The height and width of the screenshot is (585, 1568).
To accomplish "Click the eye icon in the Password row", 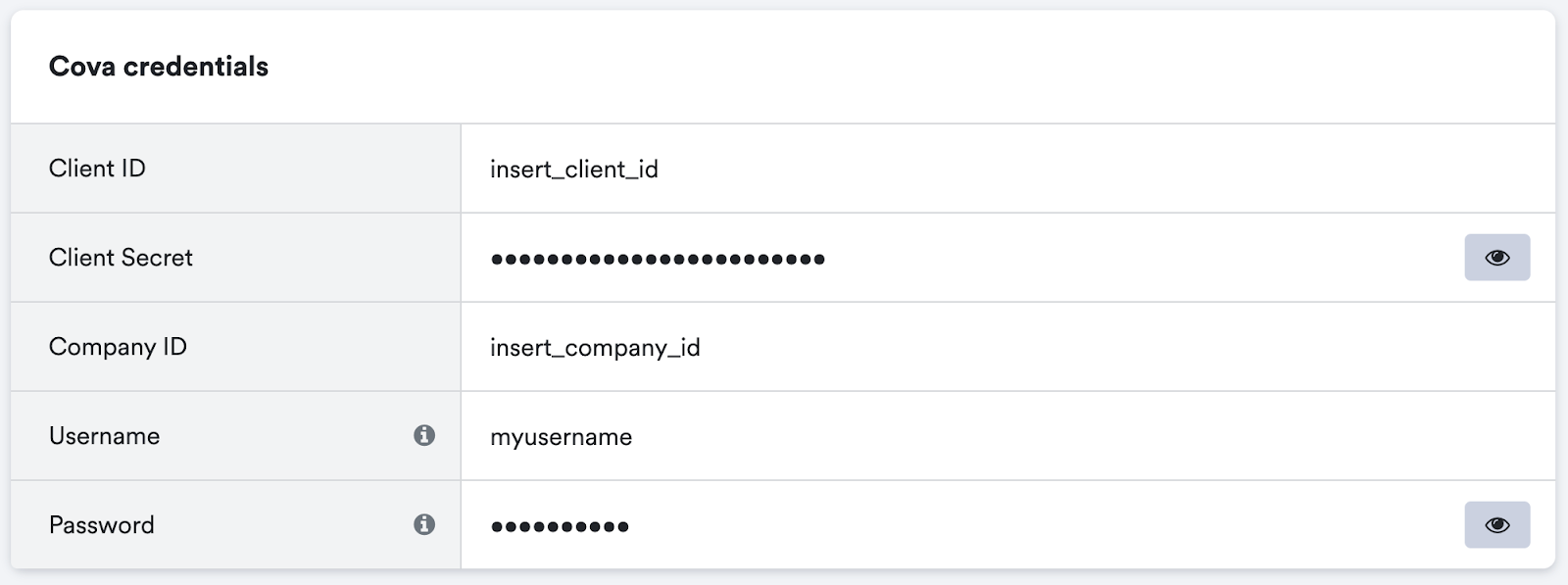I will pos(1496,524).
